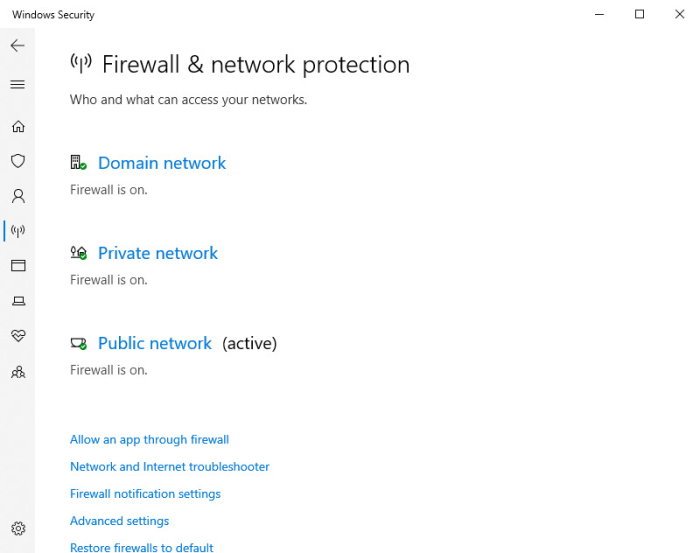
Task: Open the Home sidebar icon
Action: 18,126
